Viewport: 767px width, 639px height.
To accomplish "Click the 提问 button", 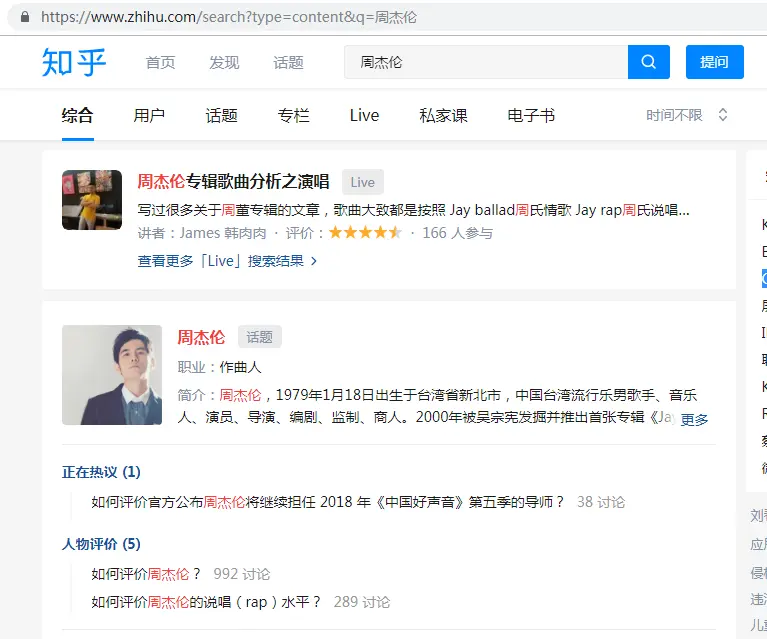I will coord(715,62).
